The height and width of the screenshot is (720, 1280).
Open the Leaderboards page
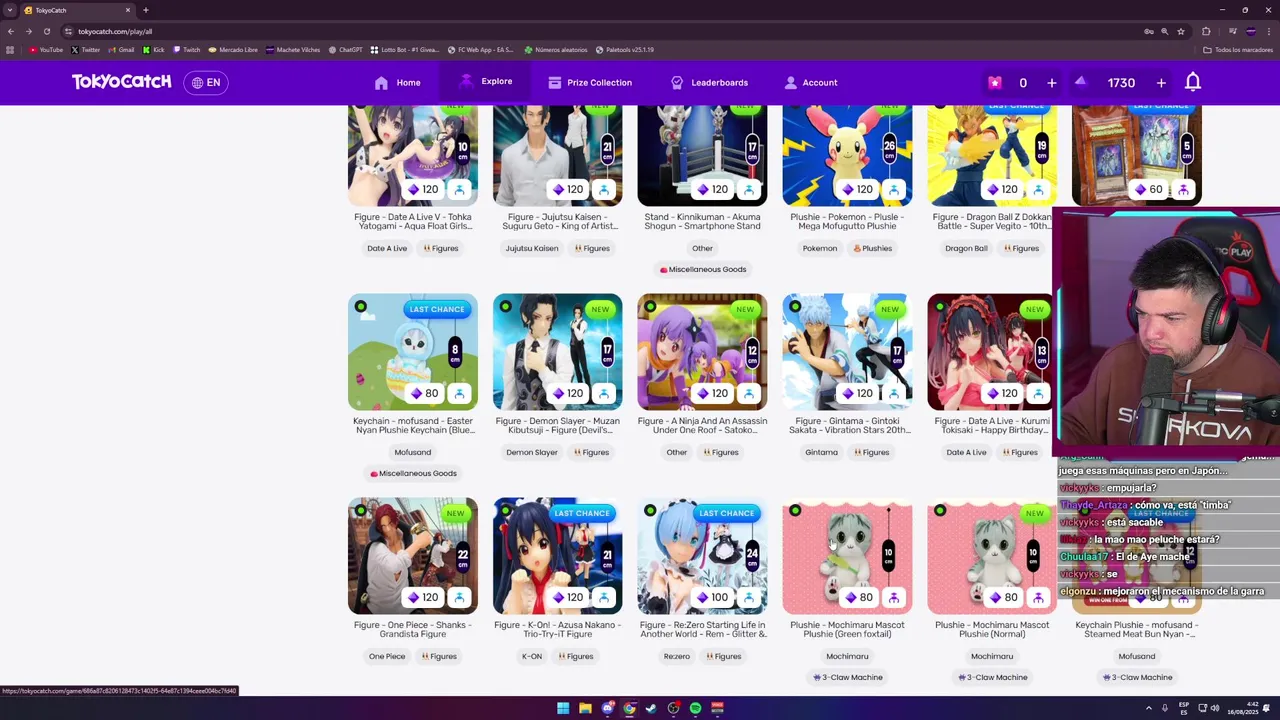[709, 83]
